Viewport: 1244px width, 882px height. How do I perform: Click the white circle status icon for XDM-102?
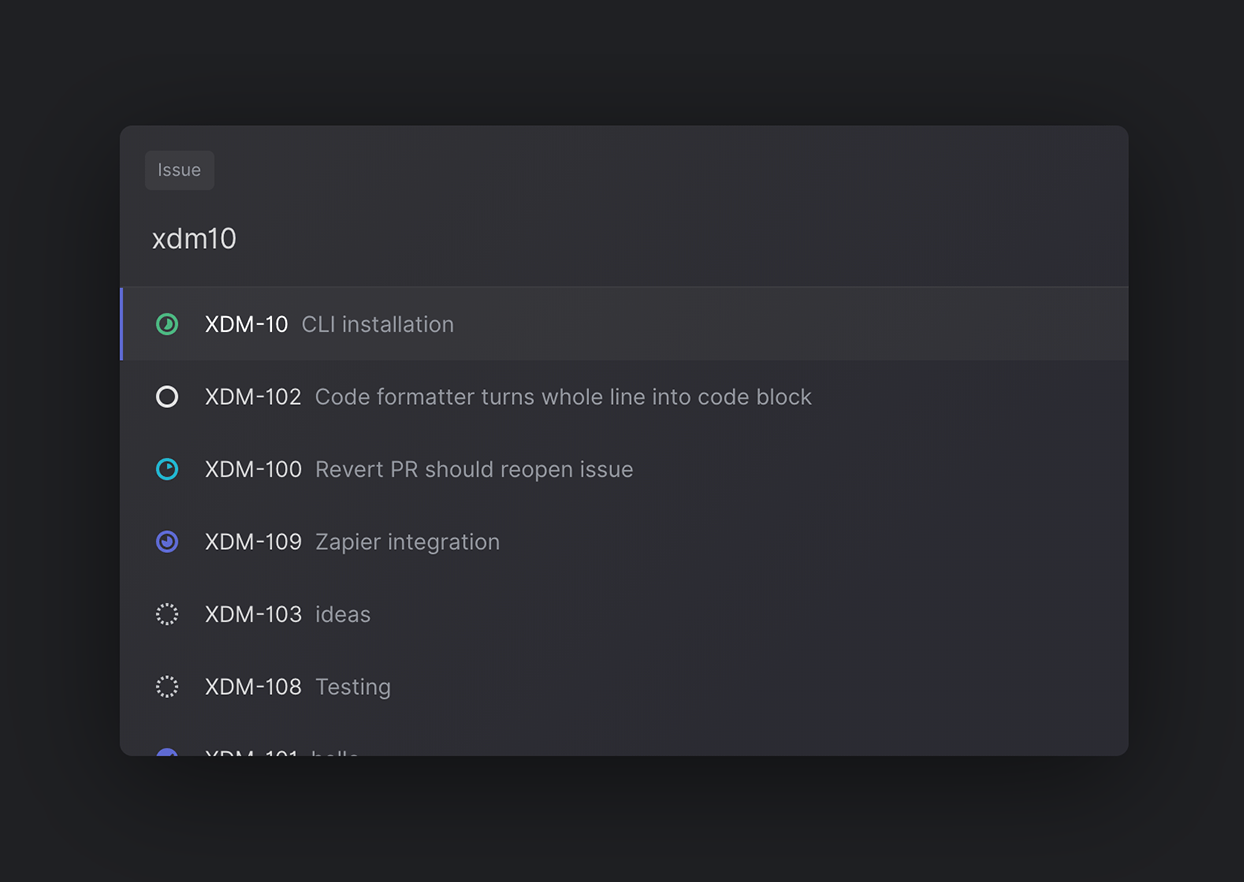167,397
